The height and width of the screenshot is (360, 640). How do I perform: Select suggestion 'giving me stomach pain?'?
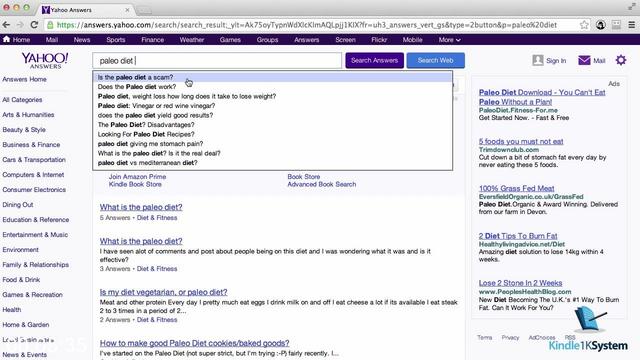tap(272, 144)
